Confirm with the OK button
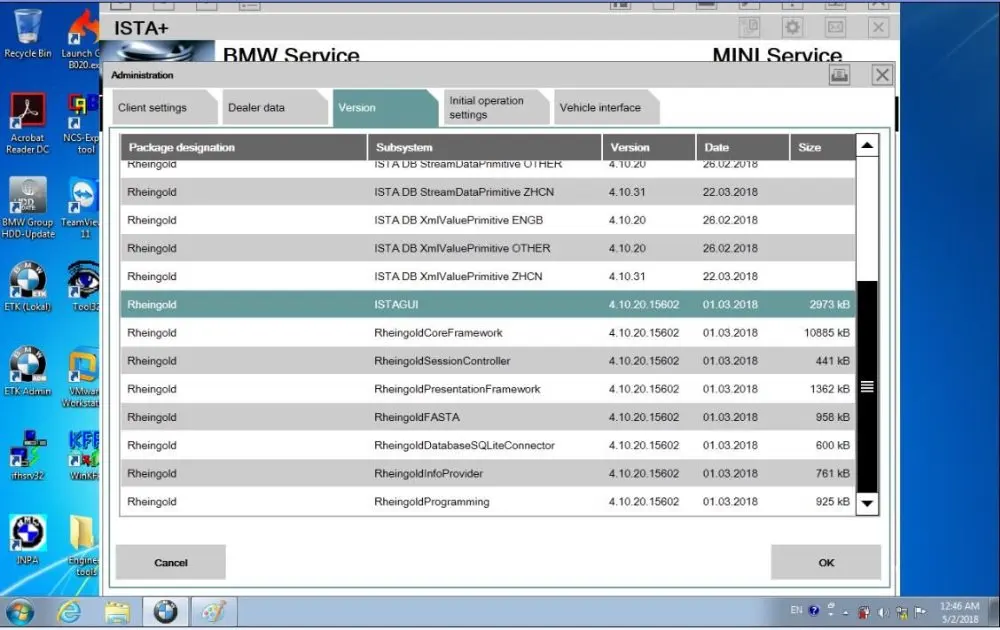 (826, 562)
